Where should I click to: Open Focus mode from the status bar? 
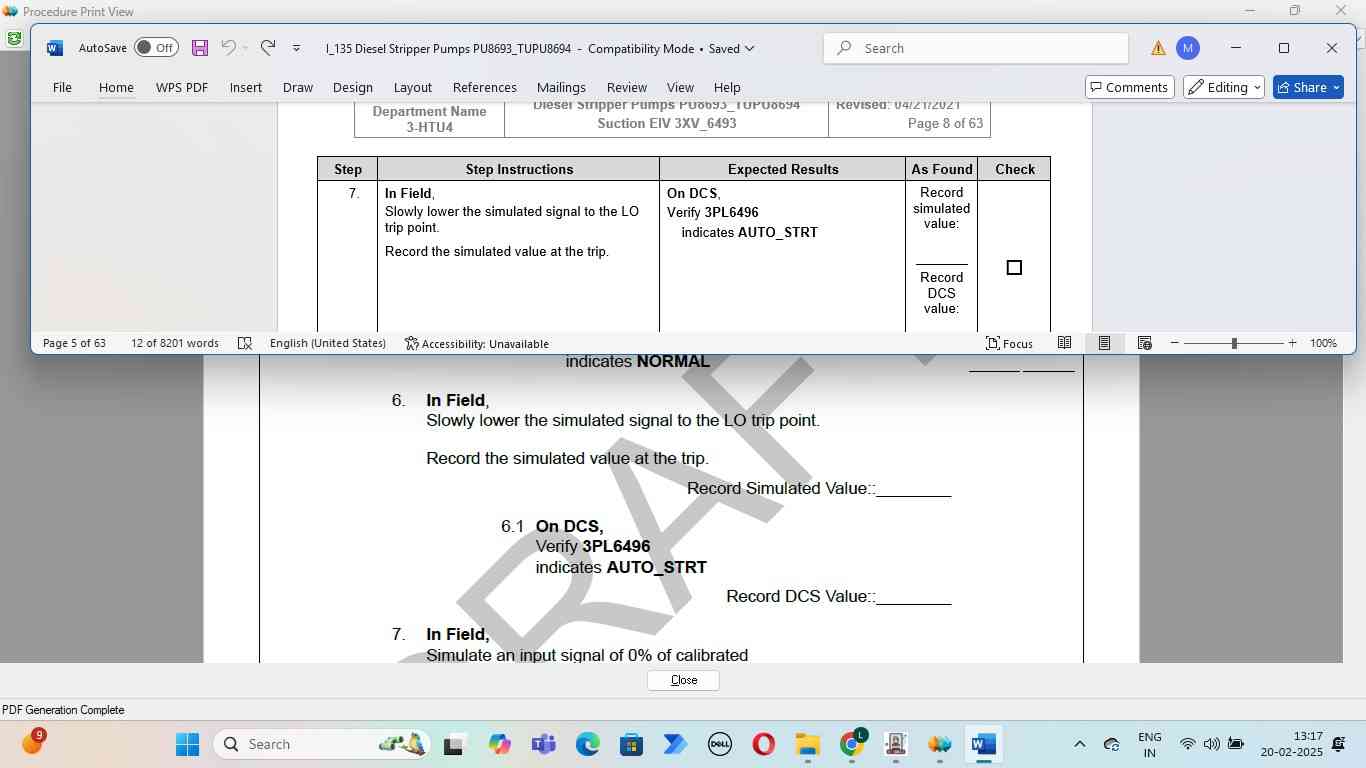(x=1009, y=343)
